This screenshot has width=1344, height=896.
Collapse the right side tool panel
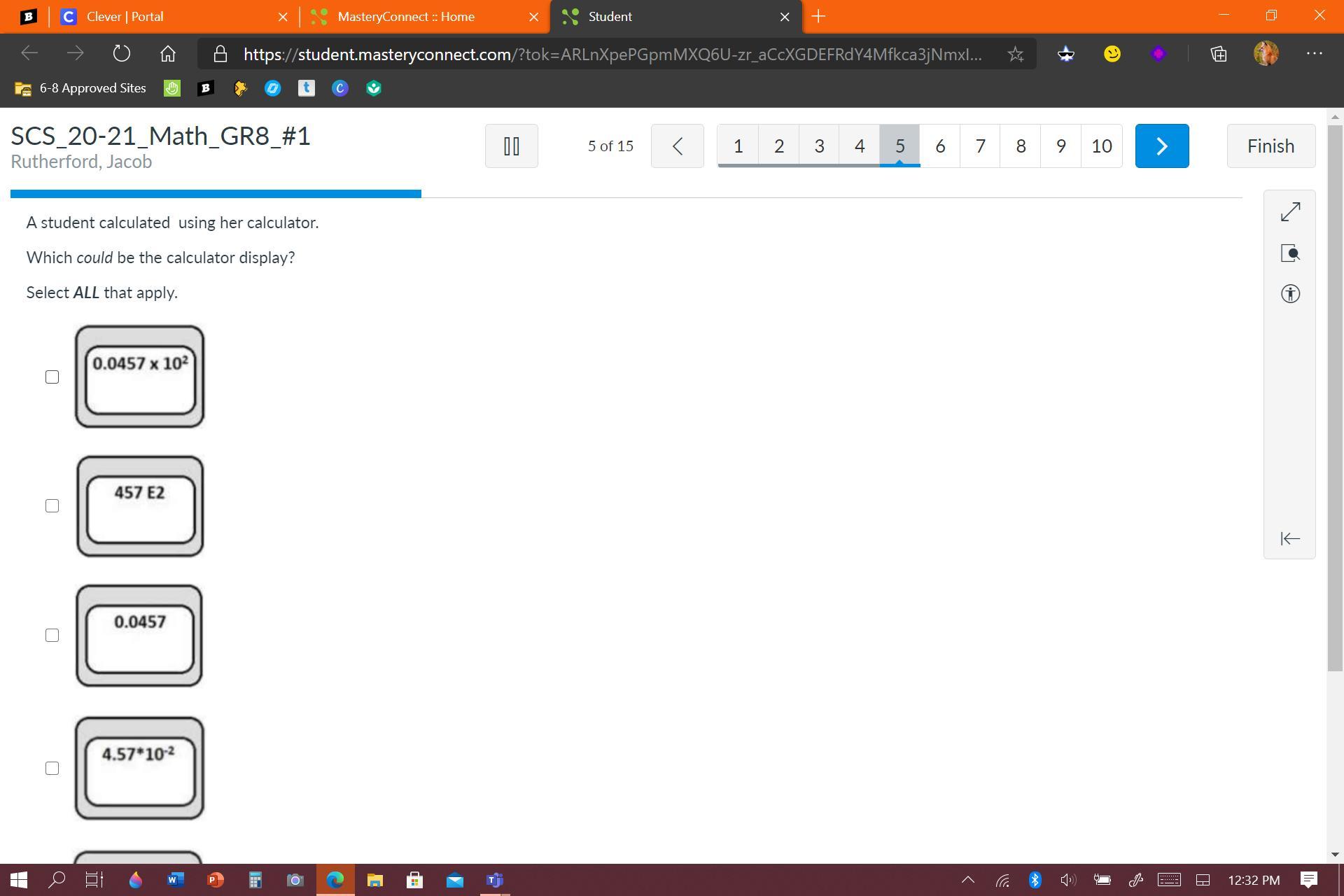1290,538
